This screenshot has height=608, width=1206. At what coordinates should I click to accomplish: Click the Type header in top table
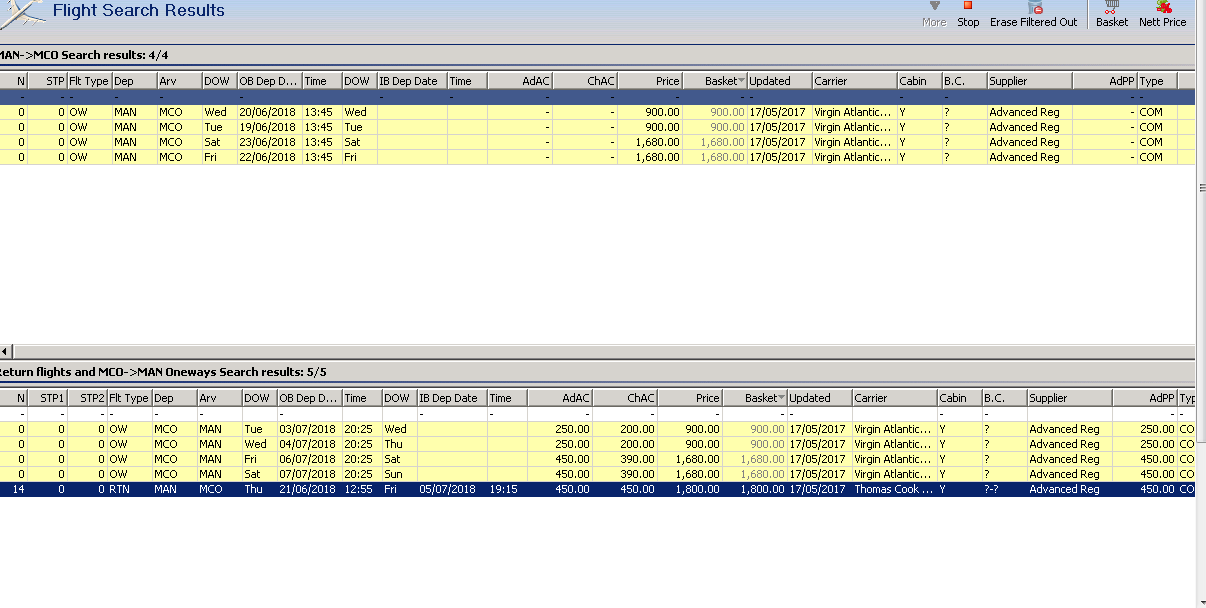coord(1157,81)
